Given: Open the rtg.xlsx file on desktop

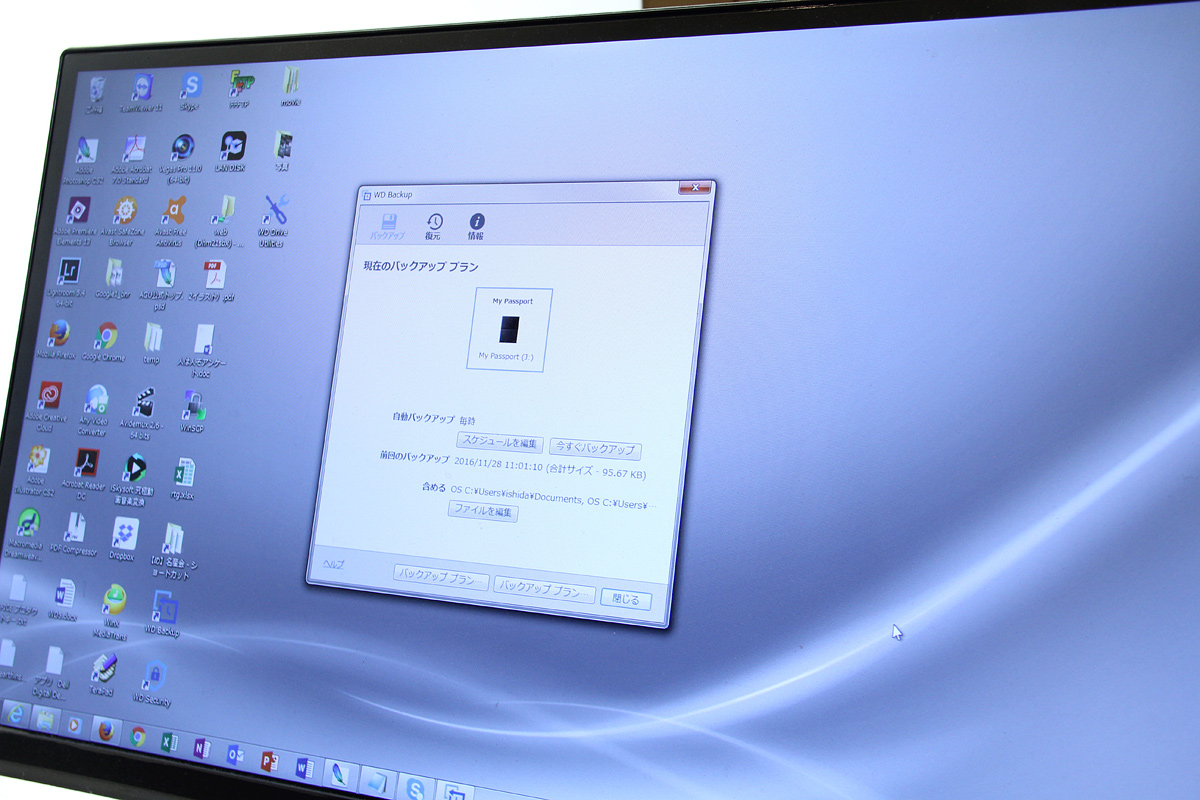Looking at the screenshot, I should pos(184,478).
